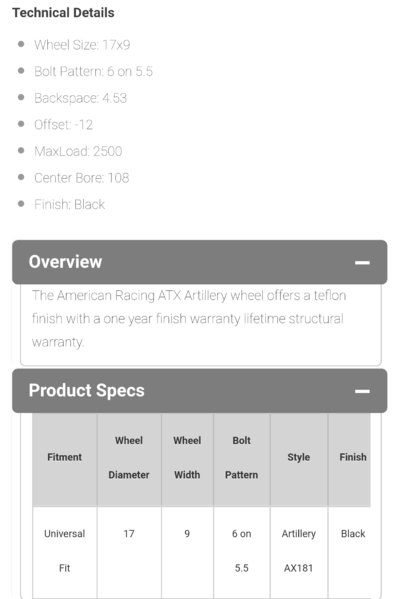Click the Wheel Size: 17x9 list item
This screenshot has width=394, height=599.
82,45
